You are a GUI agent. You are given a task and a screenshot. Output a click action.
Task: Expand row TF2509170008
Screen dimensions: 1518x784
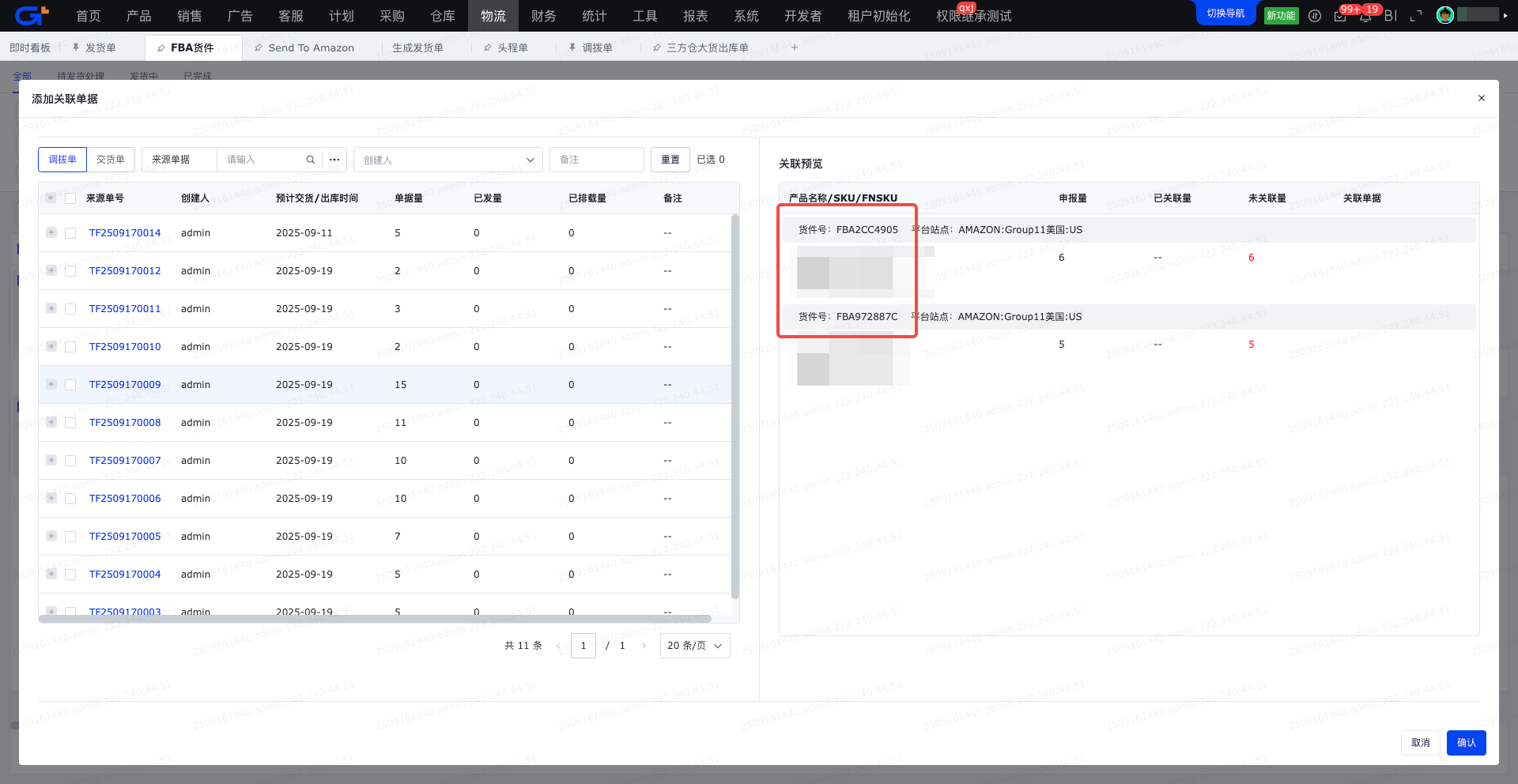coord(51,422)
